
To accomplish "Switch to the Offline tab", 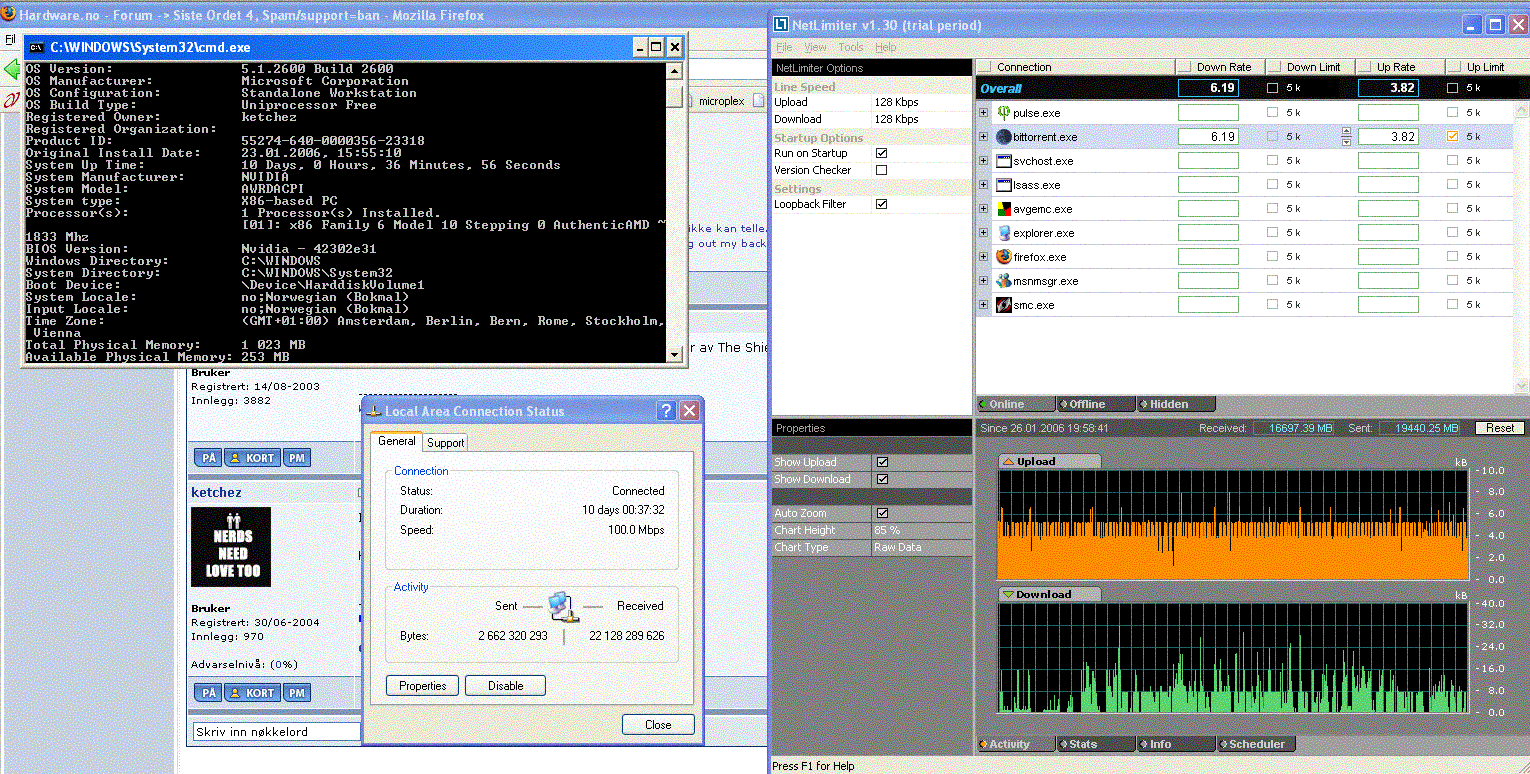I will click(1096, 404).
